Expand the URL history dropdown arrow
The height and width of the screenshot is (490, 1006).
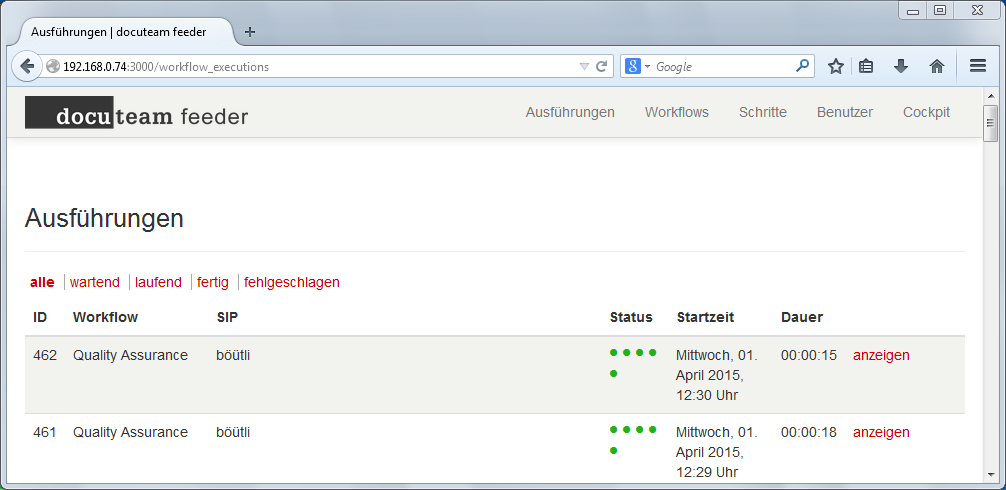[x=584, y=67]
